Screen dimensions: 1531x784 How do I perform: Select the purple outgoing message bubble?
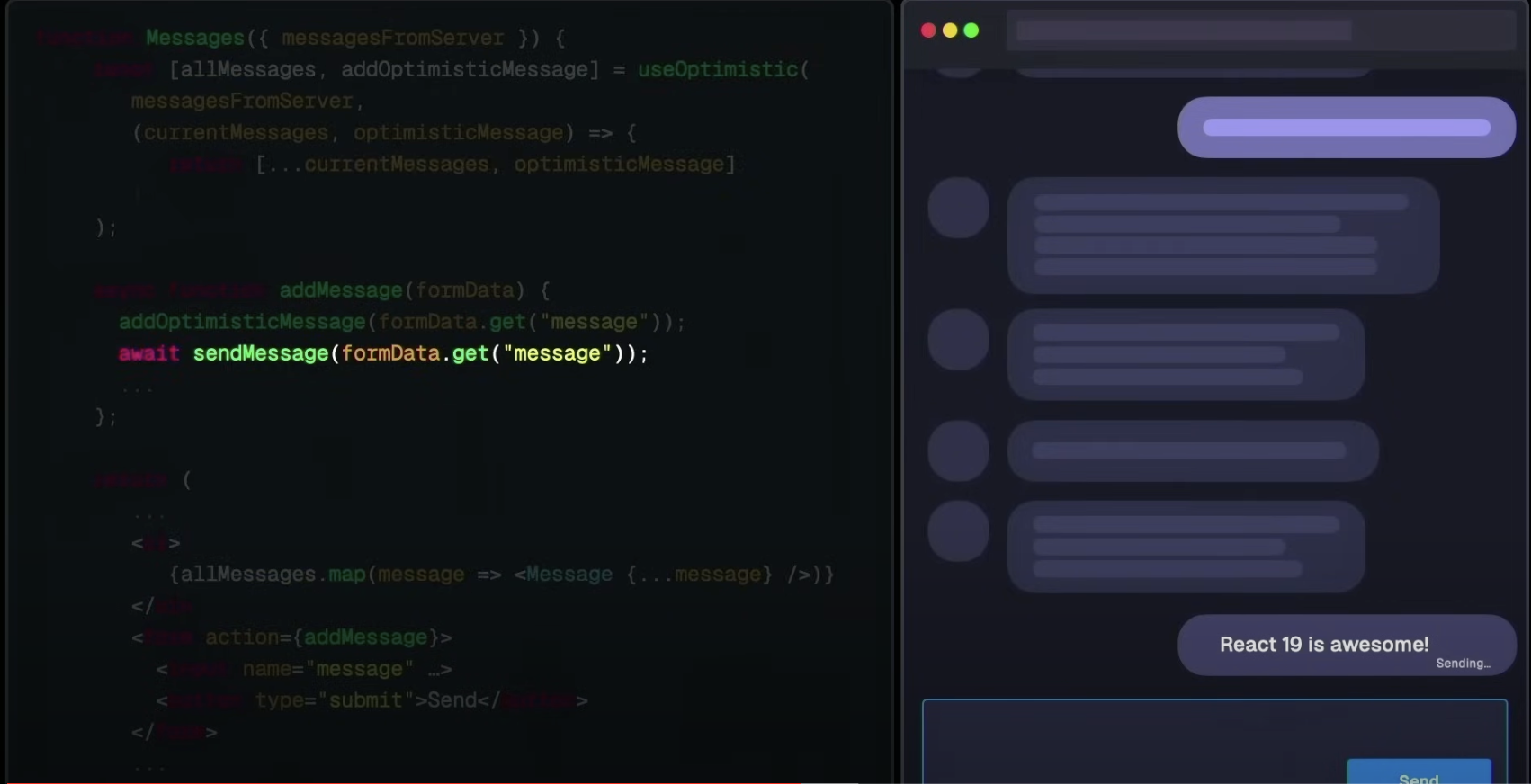click(x=1347, y=128)
